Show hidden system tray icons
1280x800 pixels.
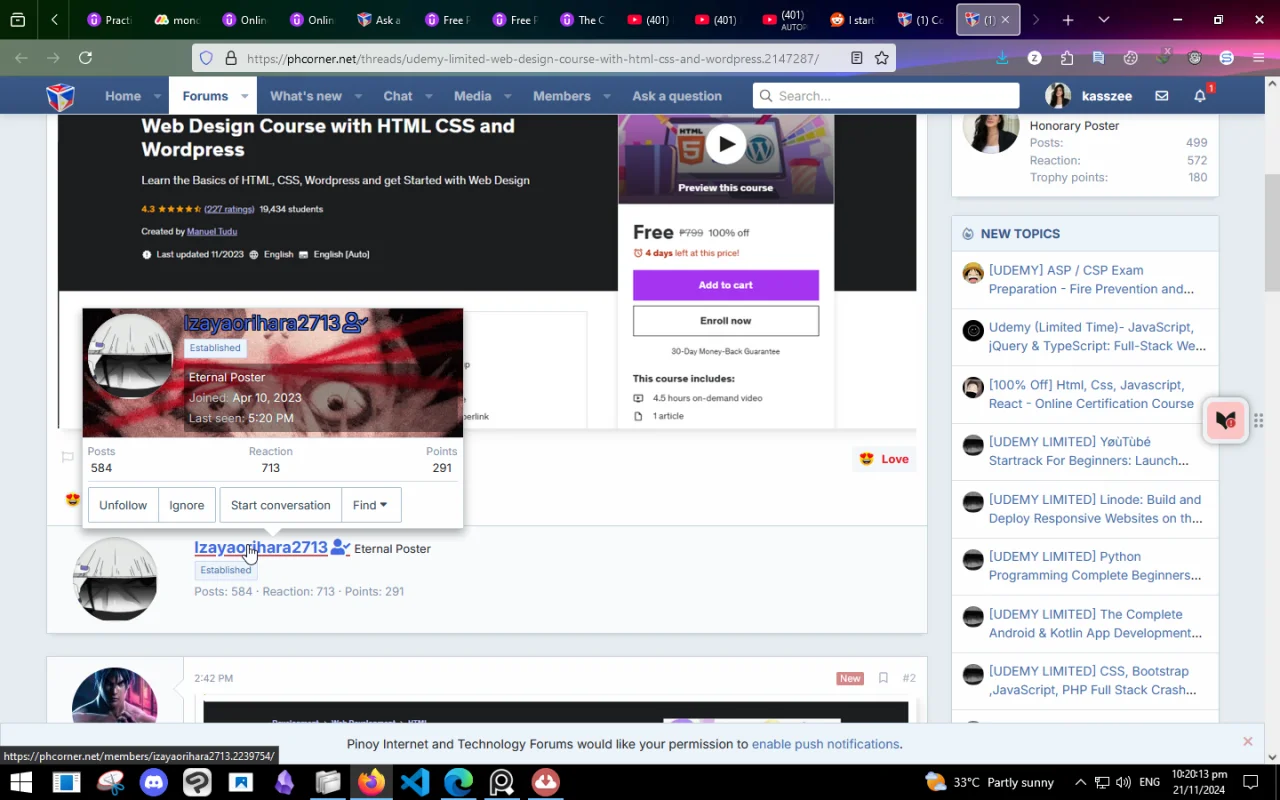tap(1080, 782)
